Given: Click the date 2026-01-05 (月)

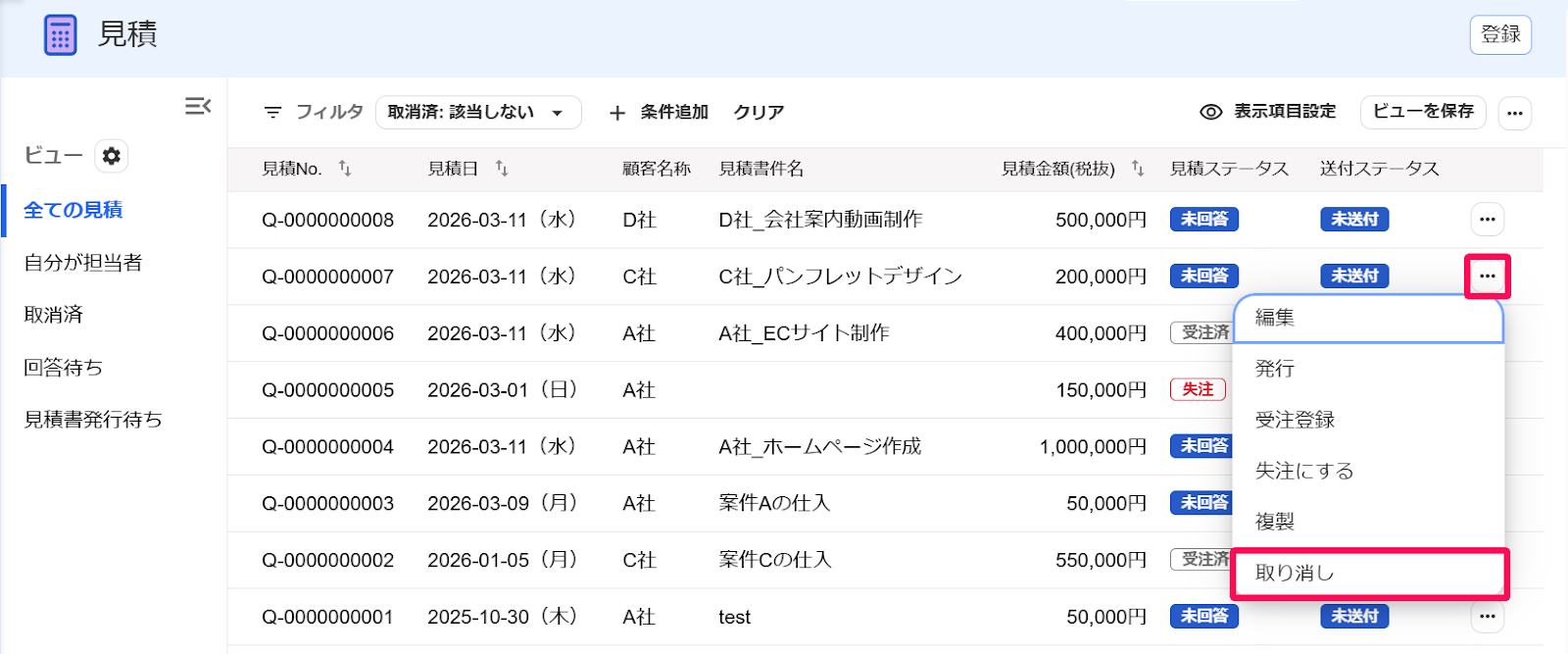Looking at the screenshot, I should point(502,561).
